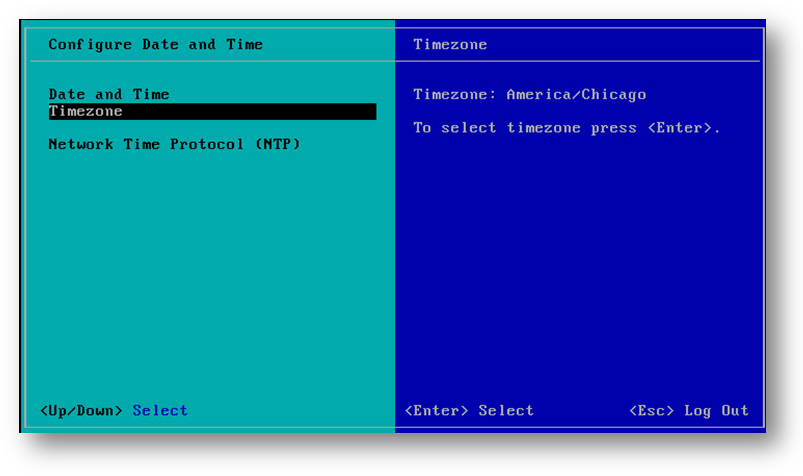Viewport: 803px width, 476px height.
Task: Click the <Up/Down> Select hint
Action: 114,410
